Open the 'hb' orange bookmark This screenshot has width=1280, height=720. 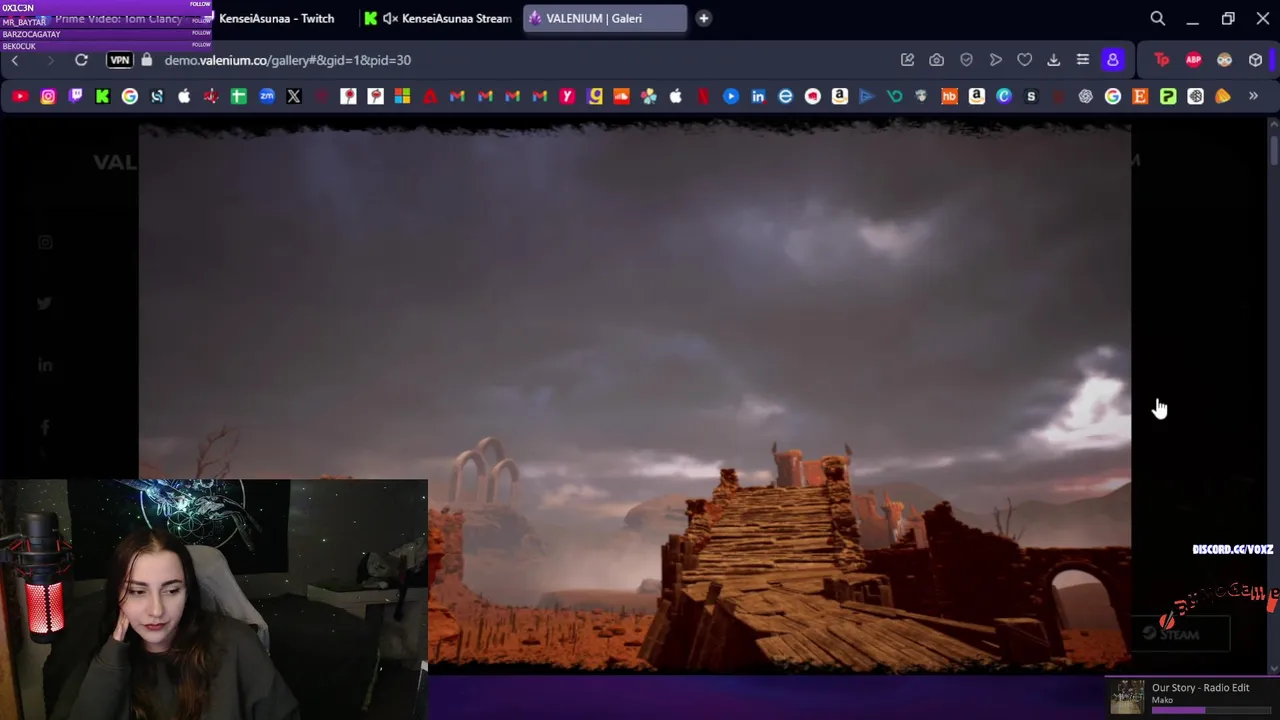click(949, 96)
